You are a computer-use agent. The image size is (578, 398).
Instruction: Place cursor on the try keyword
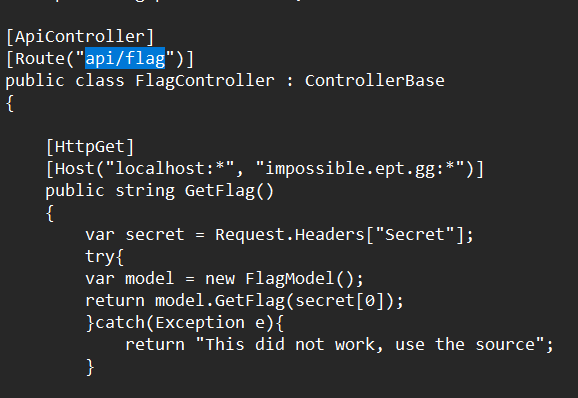pyautogui.click(x=100, y=257)
